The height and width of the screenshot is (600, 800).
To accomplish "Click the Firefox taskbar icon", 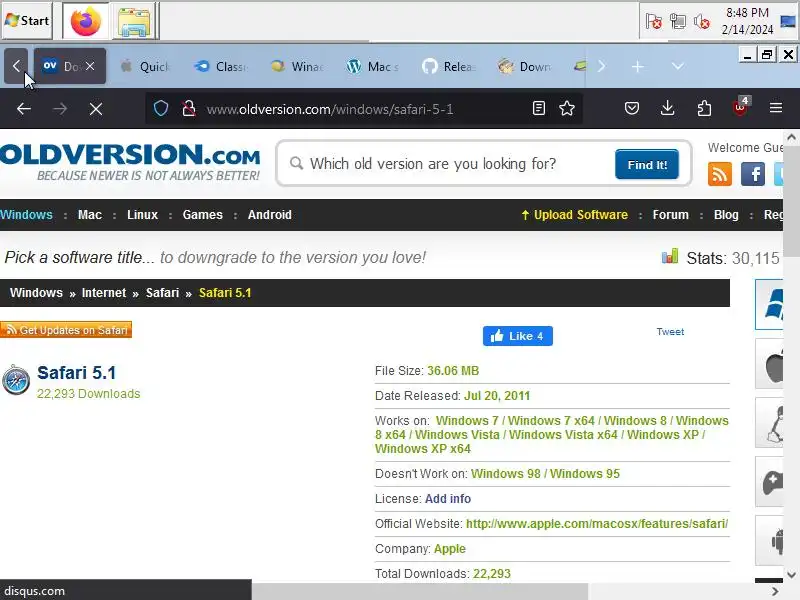I will click(x=85, y=21).
